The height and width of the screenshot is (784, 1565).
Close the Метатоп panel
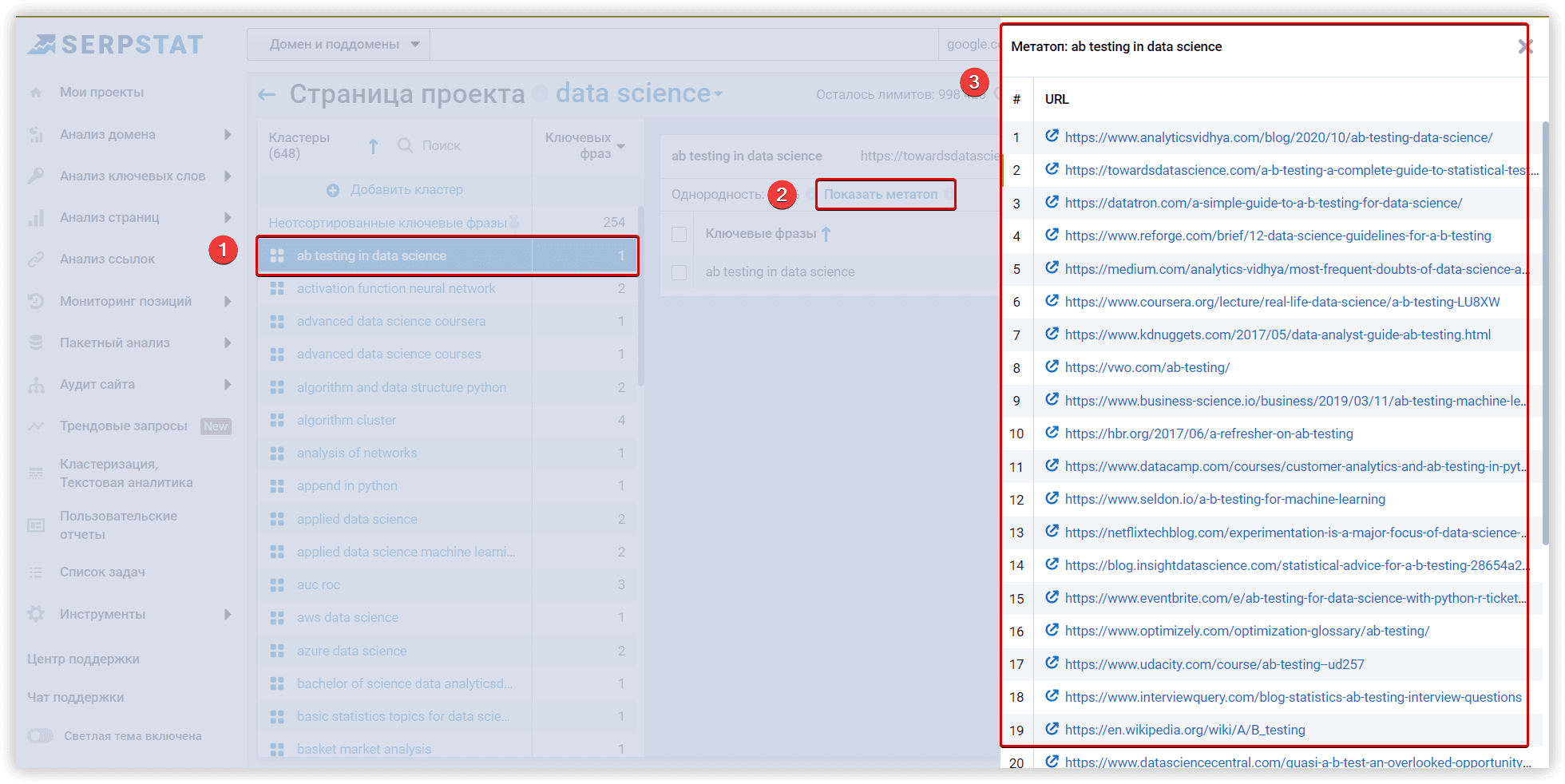1525,47
